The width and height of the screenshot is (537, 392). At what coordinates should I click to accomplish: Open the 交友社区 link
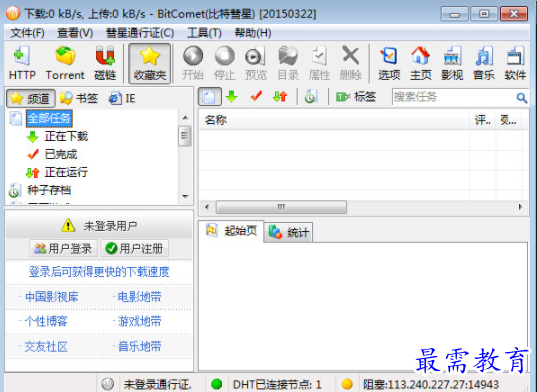(x=46, y=346)
